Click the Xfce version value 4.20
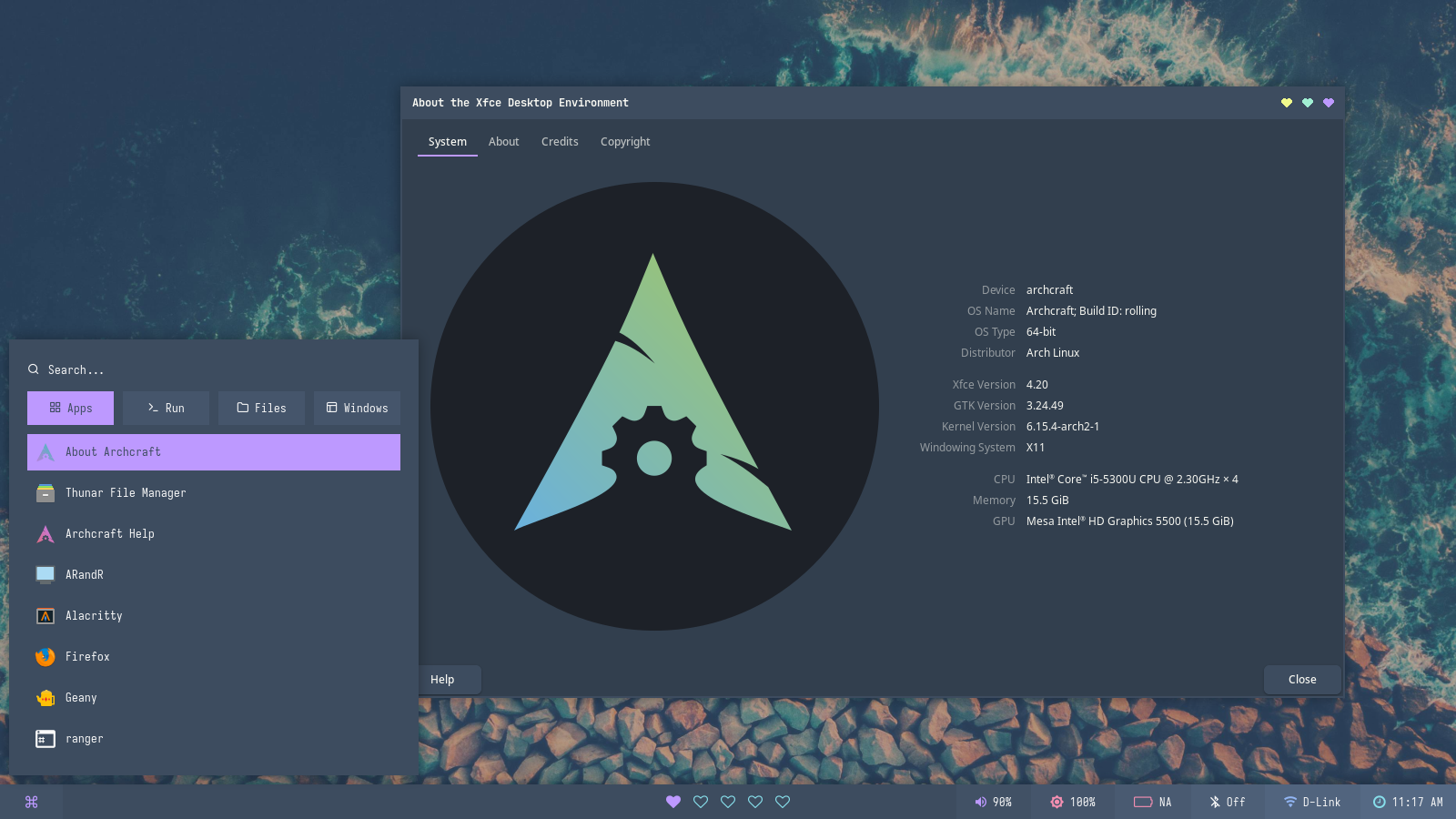This screenshot has width=1456, height=819. (x=1037, y=385)
